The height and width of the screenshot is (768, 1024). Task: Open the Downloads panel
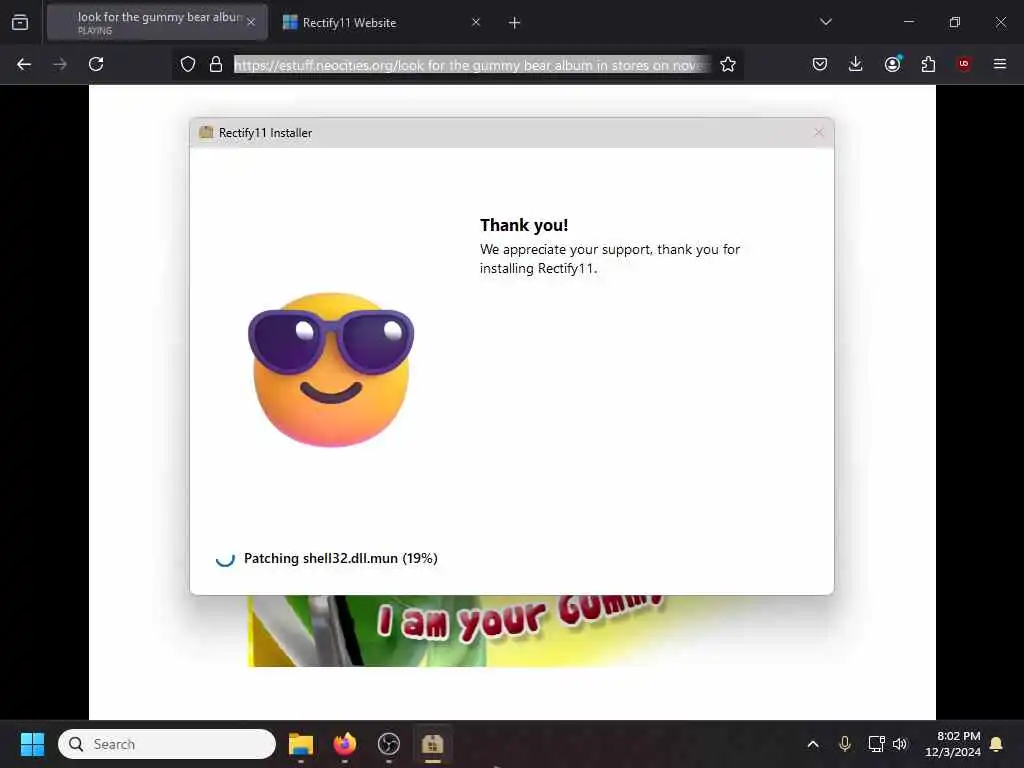coord(856,64)
